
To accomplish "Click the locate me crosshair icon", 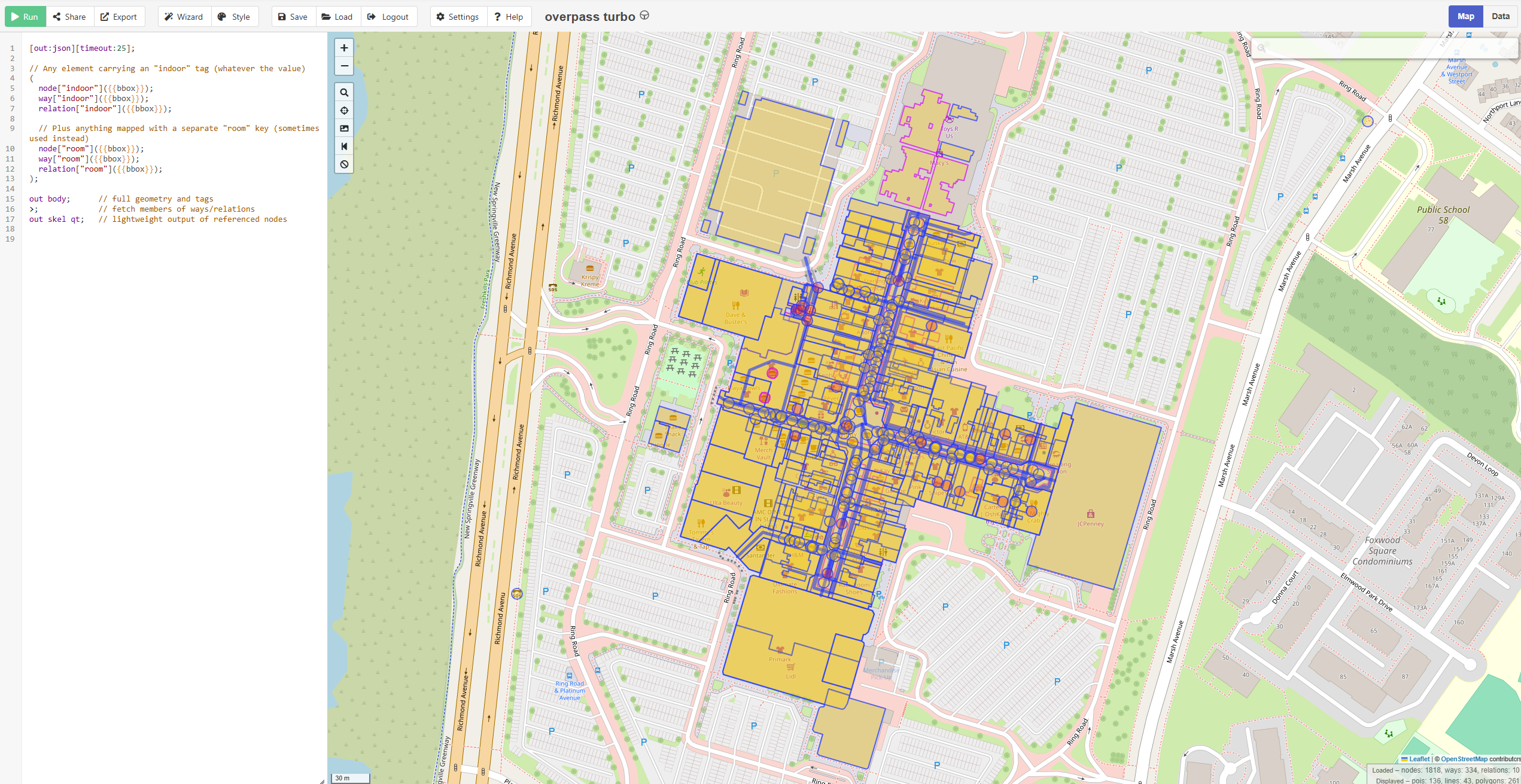I will click(344, 111).
